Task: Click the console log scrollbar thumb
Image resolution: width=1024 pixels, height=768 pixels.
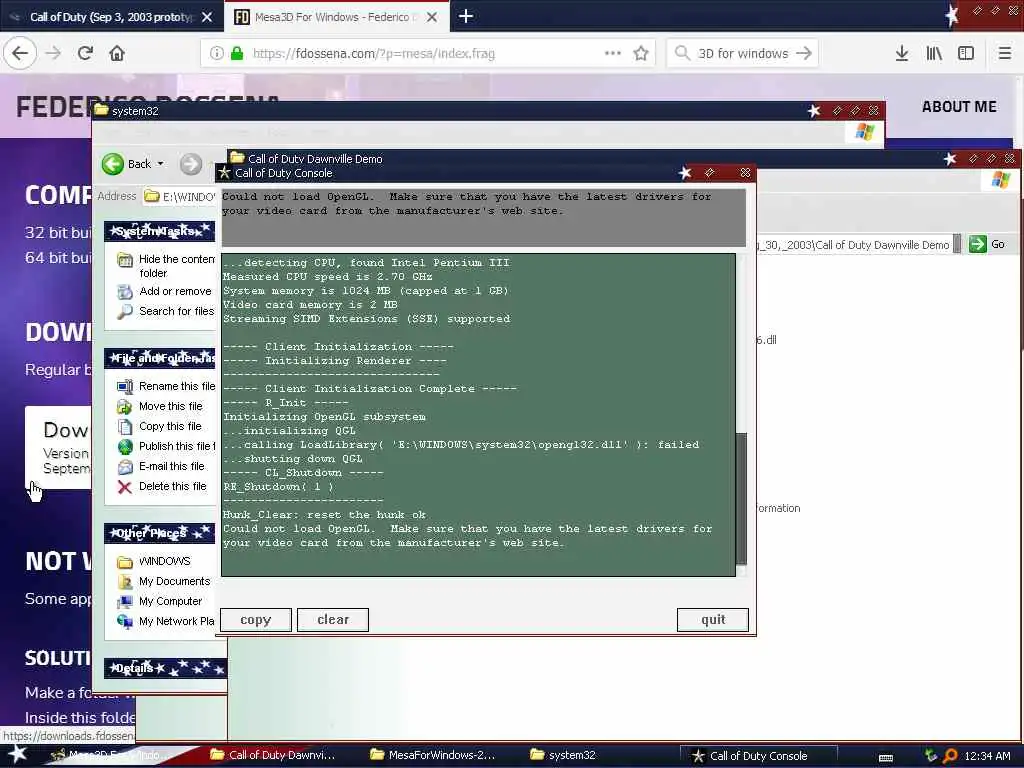Action: [x=741, y=498]
